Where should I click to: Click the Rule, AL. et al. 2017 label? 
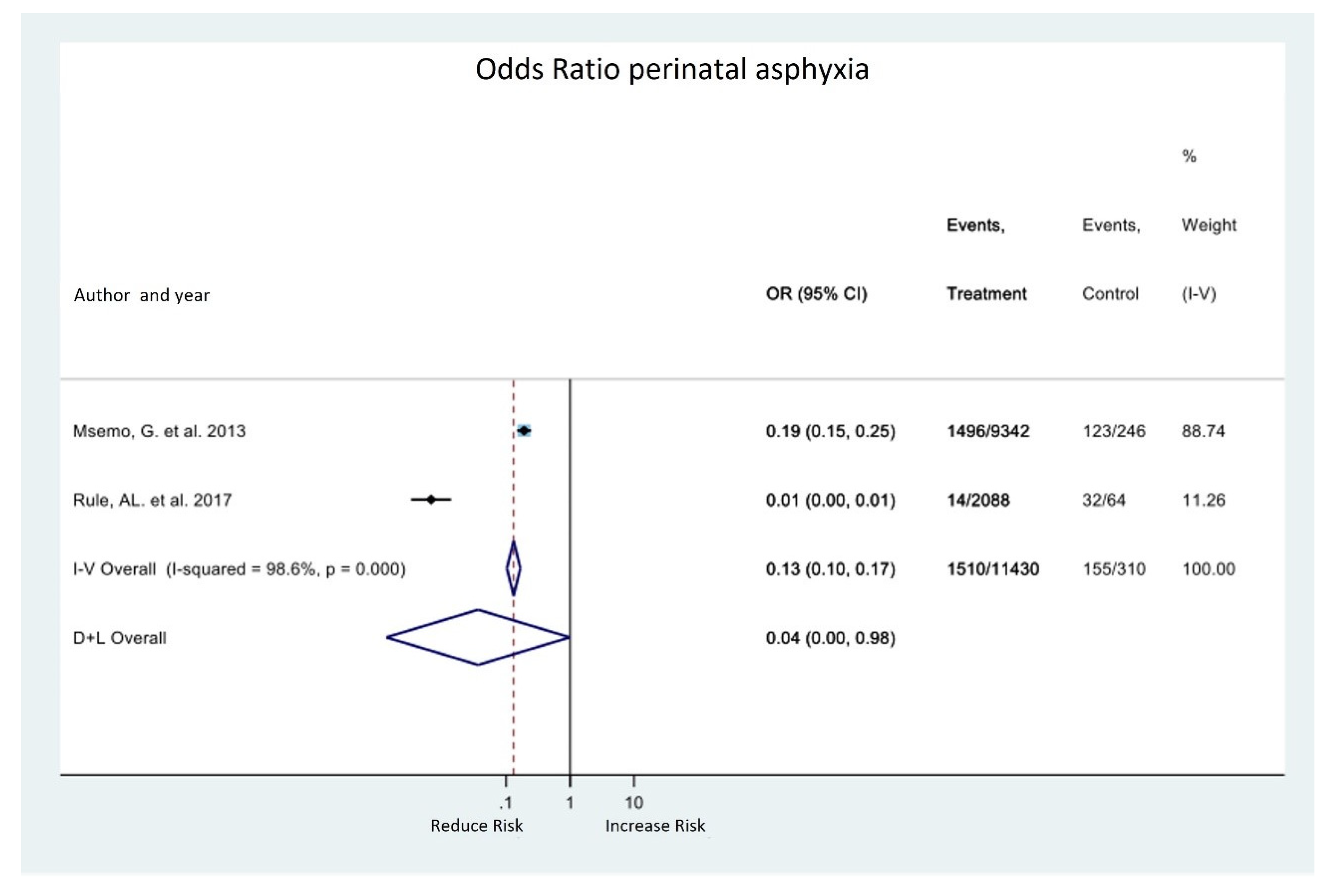coord(152,500)
